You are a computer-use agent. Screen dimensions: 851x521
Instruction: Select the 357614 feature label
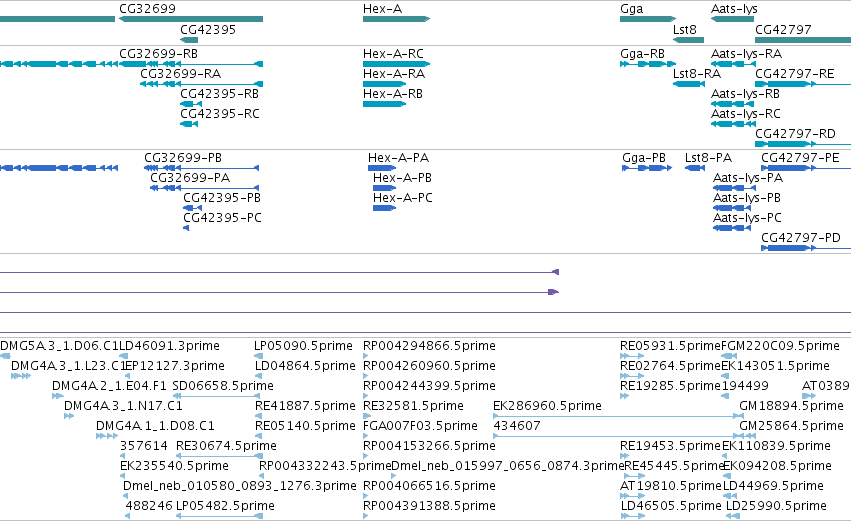[144, 446]
